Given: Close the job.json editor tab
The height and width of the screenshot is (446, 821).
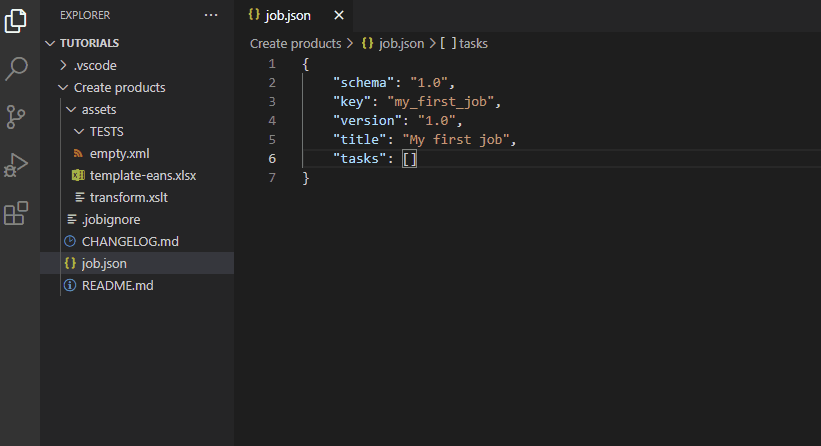Looking at the screenshot, I should tap(338, 16).
